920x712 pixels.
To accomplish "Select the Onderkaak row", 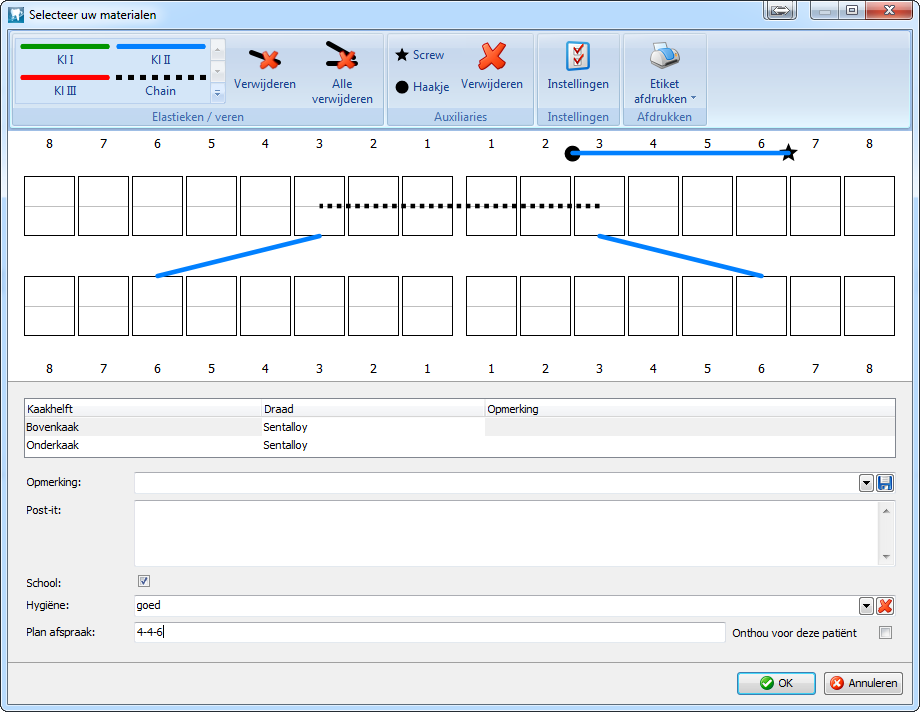I will (460, 445).
